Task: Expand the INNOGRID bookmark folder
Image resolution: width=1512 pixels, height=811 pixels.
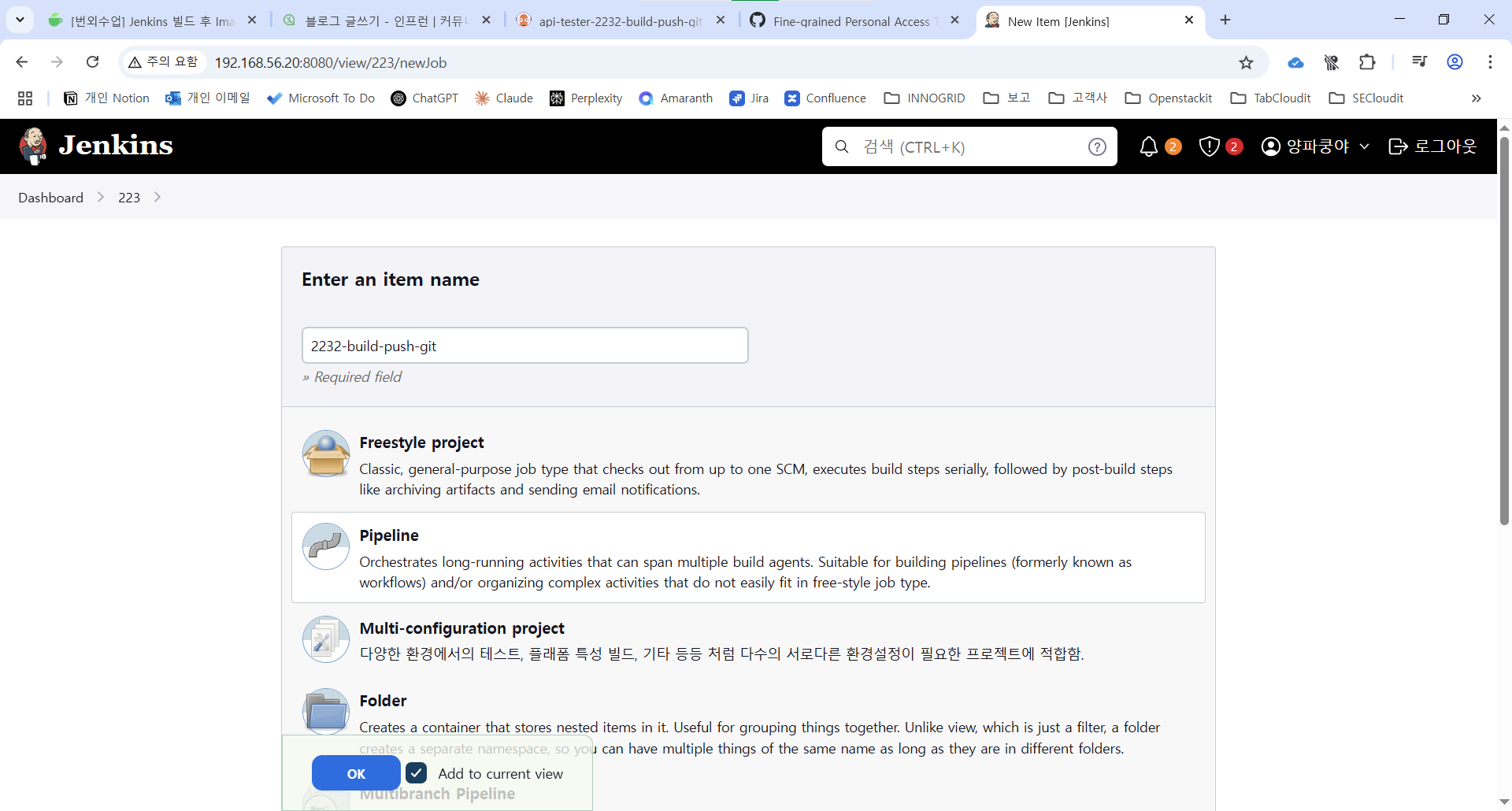Action: 925,98
